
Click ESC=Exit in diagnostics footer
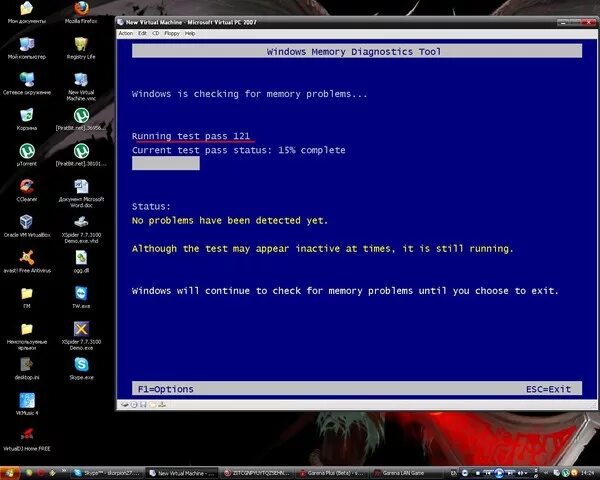pyautogui.click(x=548, y=389)
